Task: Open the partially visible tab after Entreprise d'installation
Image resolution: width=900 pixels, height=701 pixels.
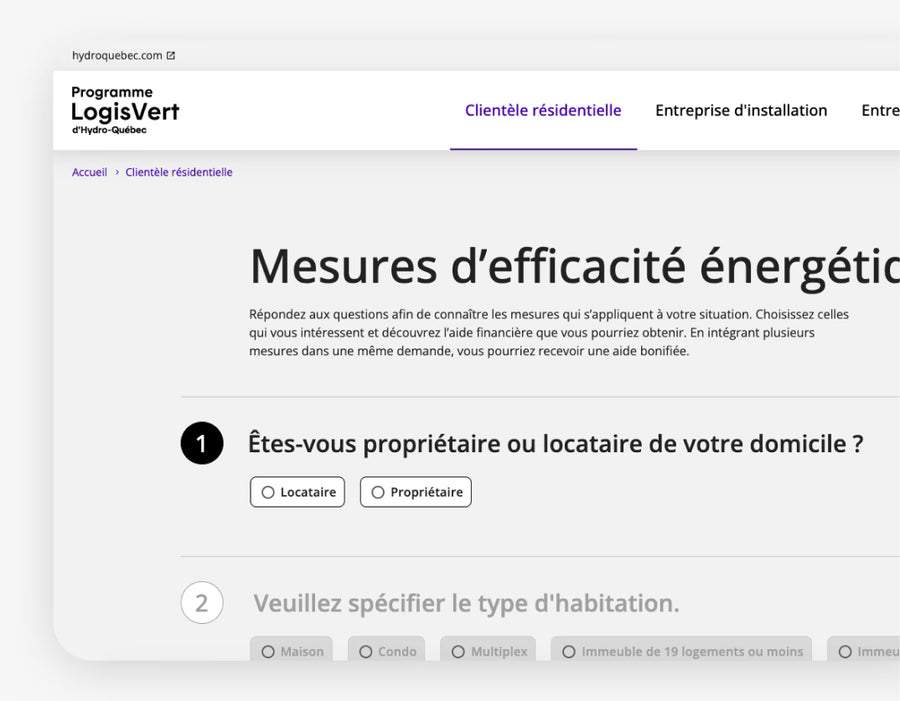Action: pyautogui.click(x=880, y=111)
